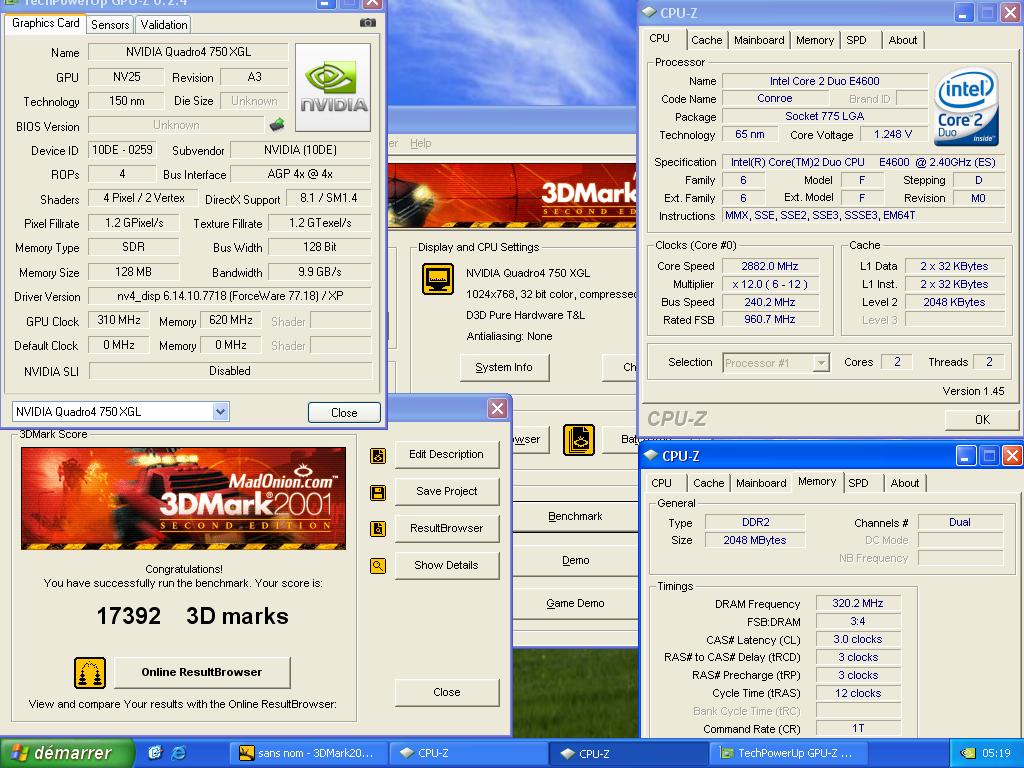The width and height of the screenshot is (1024, 768).
Task: Click the Specification field in CPU-Z
Action: click(863, 162)
